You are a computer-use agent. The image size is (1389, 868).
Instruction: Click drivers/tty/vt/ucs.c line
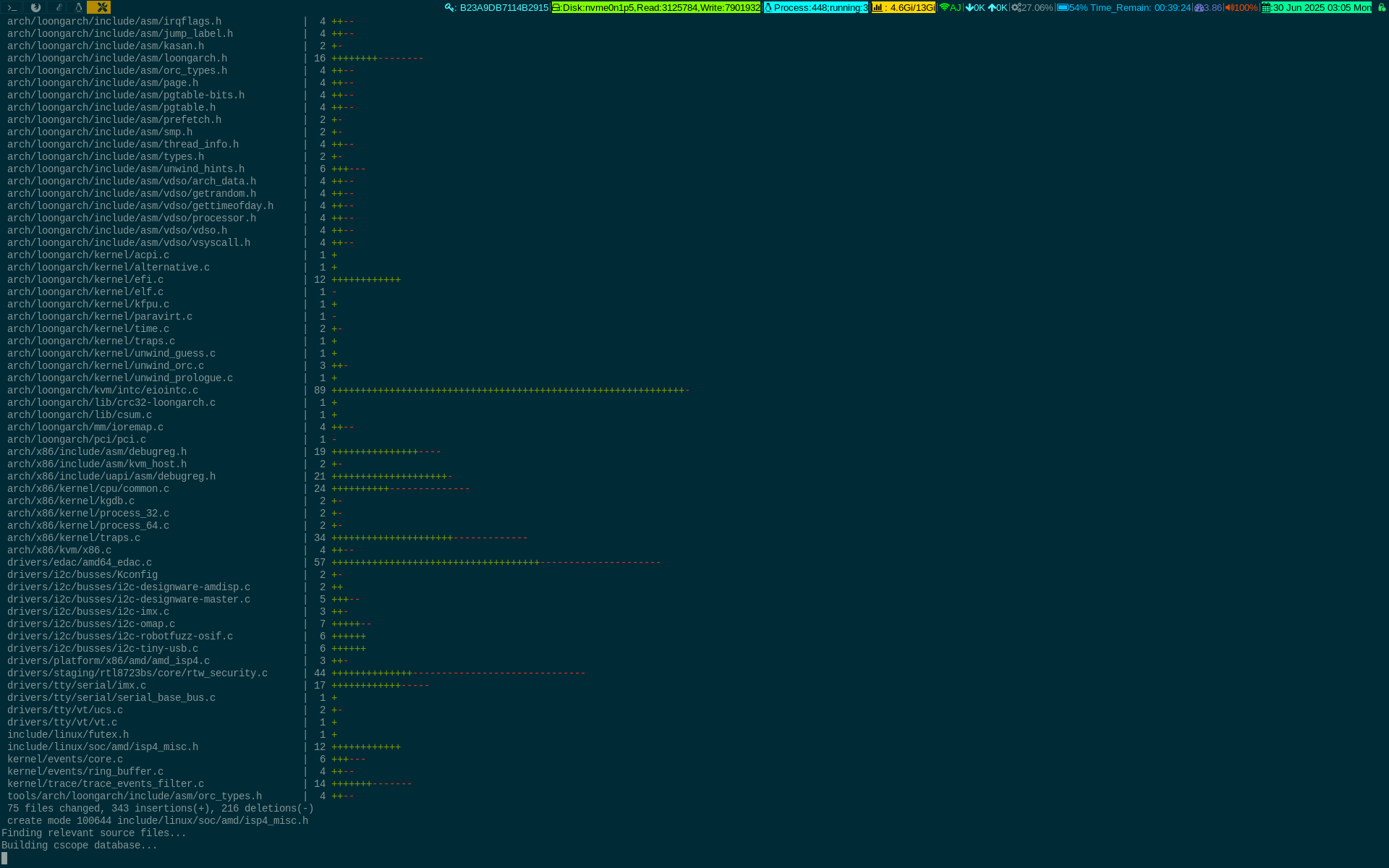(x=175, y=710)
